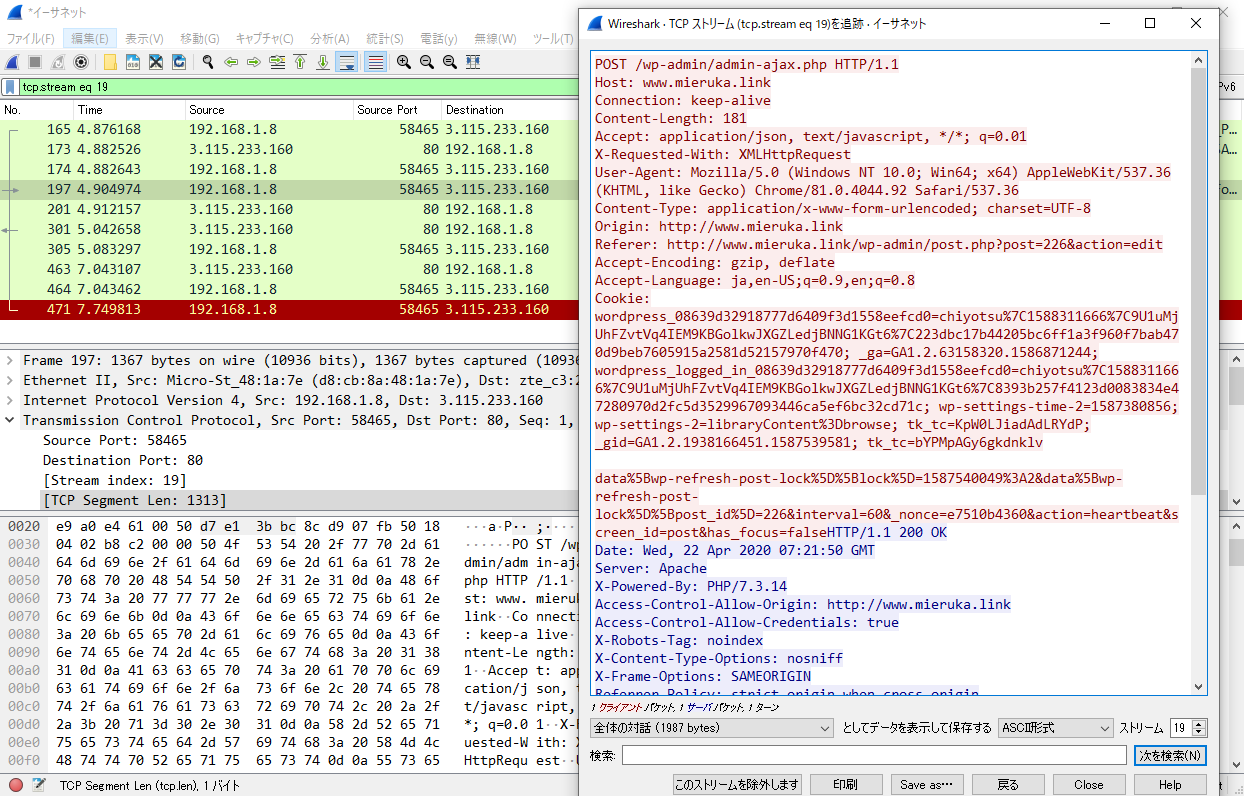Stop capture with the square icon
The image size is (1244, 796).
[34, 62]
